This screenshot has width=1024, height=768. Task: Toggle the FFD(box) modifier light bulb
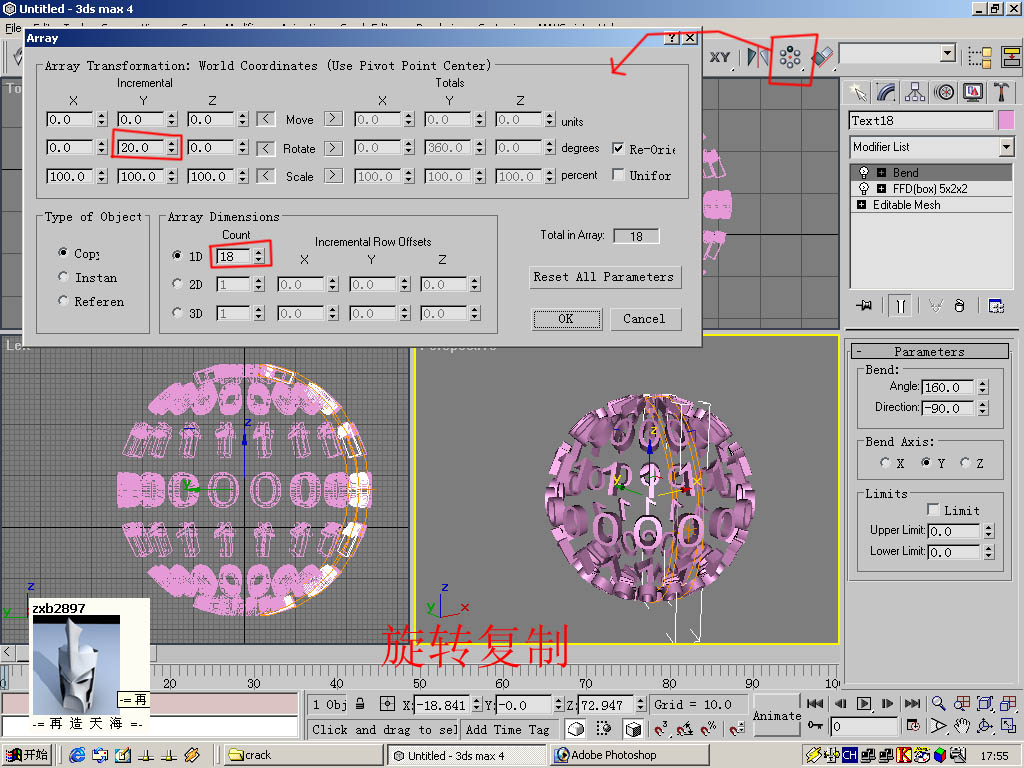(x=864, y=189)
